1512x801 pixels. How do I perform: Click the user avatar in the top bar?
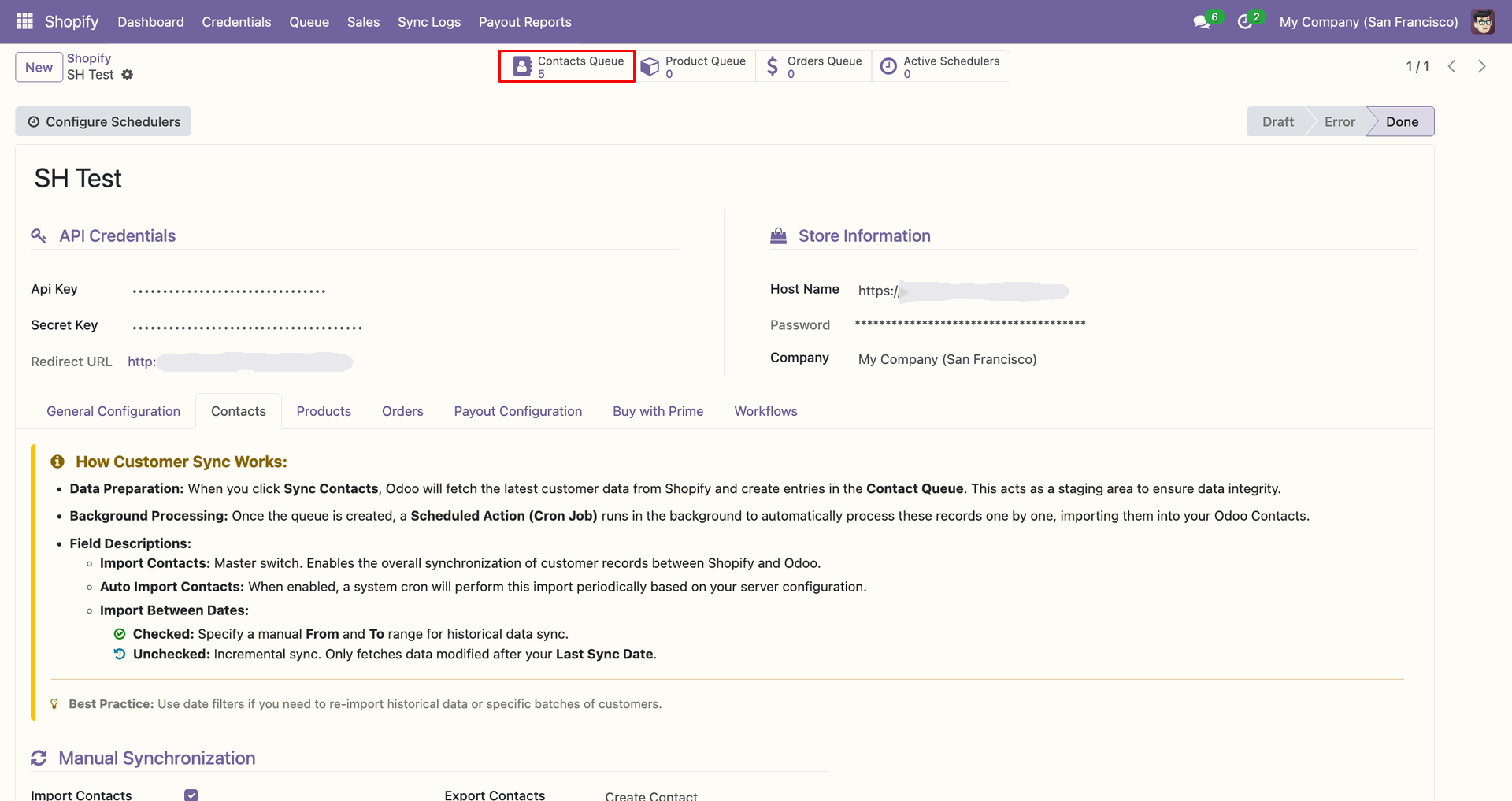(1483, 22)
